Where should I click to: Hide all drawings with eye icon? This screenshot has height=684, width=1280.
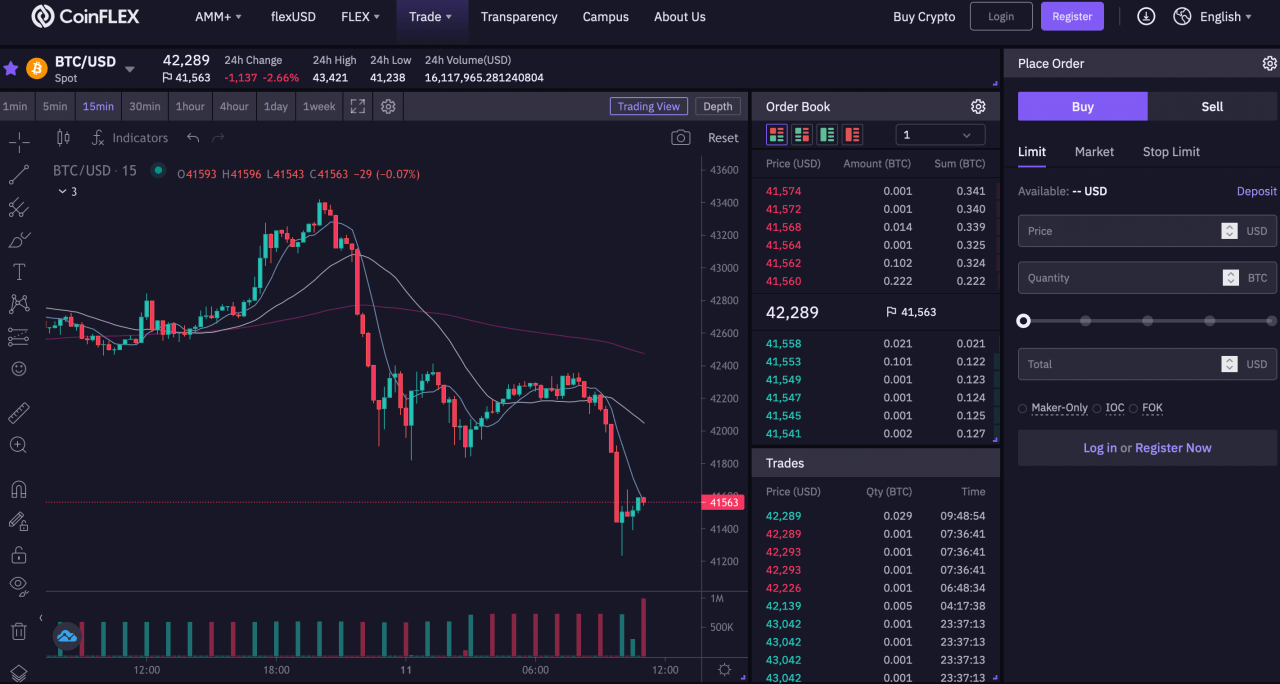coord(18,586)
